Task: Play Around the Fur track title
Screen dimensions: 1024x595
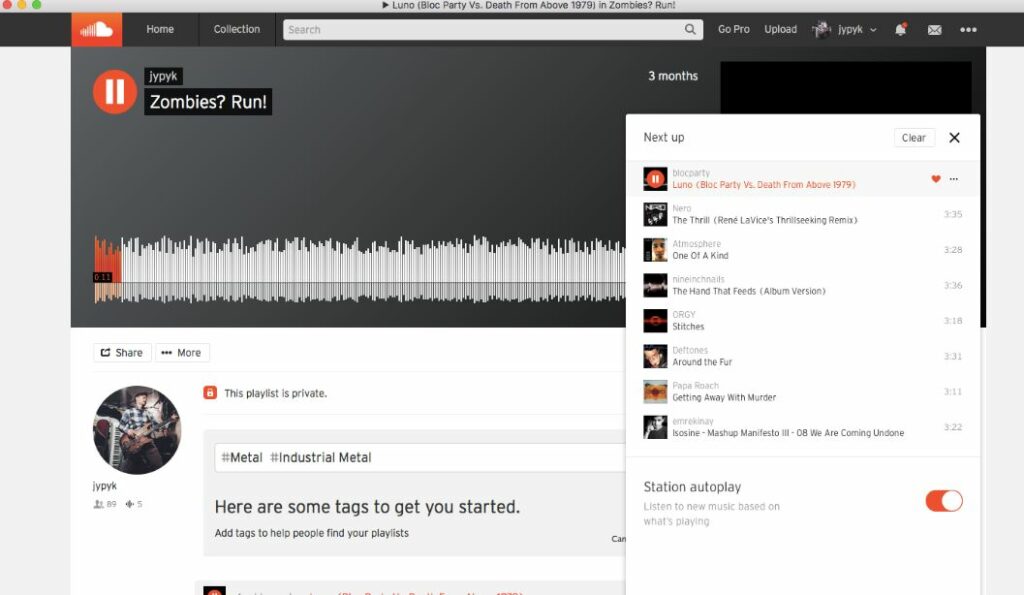Action: pyautogui.click(x=702, y=362)
